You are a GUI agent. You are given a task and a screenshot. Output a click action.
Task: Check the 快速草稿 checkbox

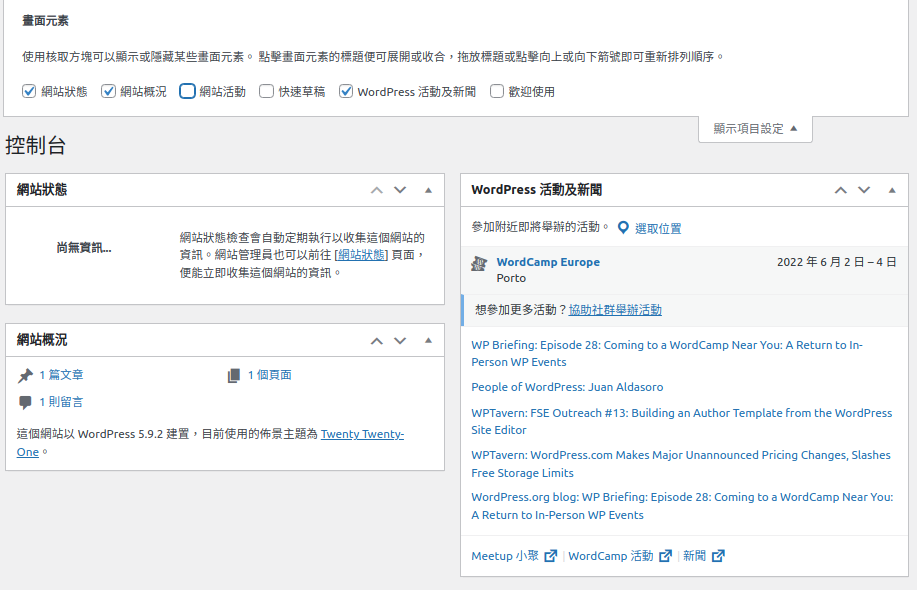pos(266,91)
